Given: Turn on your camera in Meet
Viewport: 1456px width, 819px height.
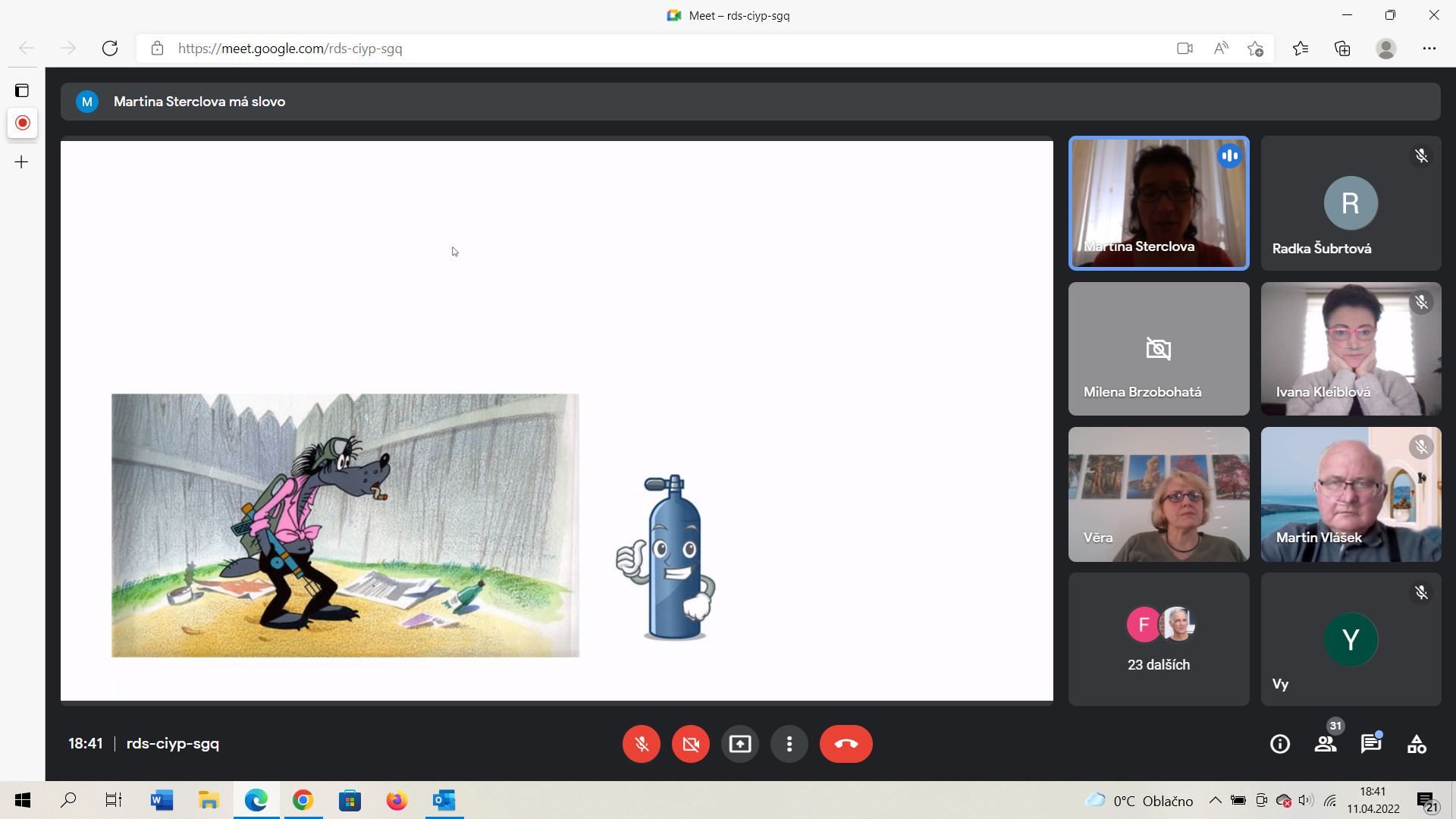Looking at the screenshot, I should point(691,744).
